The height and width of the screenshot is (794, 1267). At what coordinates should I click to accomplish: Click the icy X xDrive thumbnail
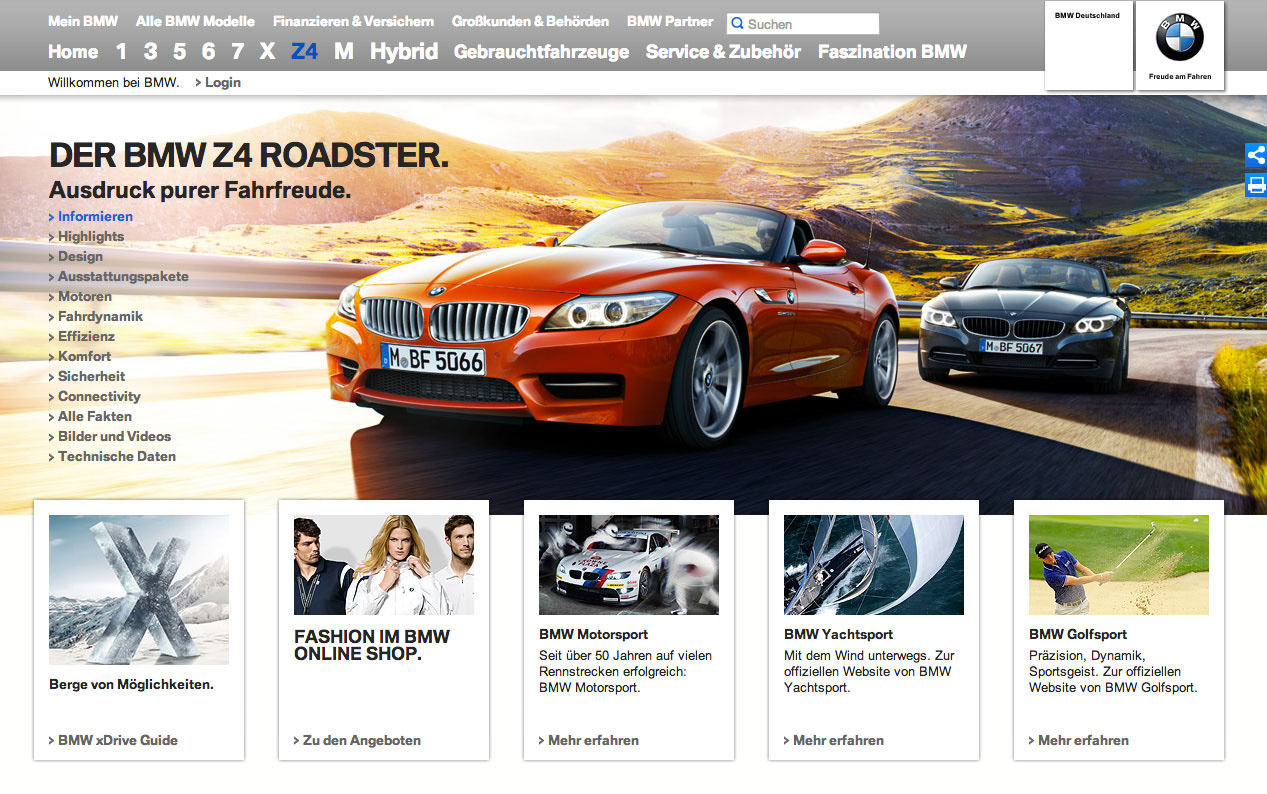tap(139, 590)
